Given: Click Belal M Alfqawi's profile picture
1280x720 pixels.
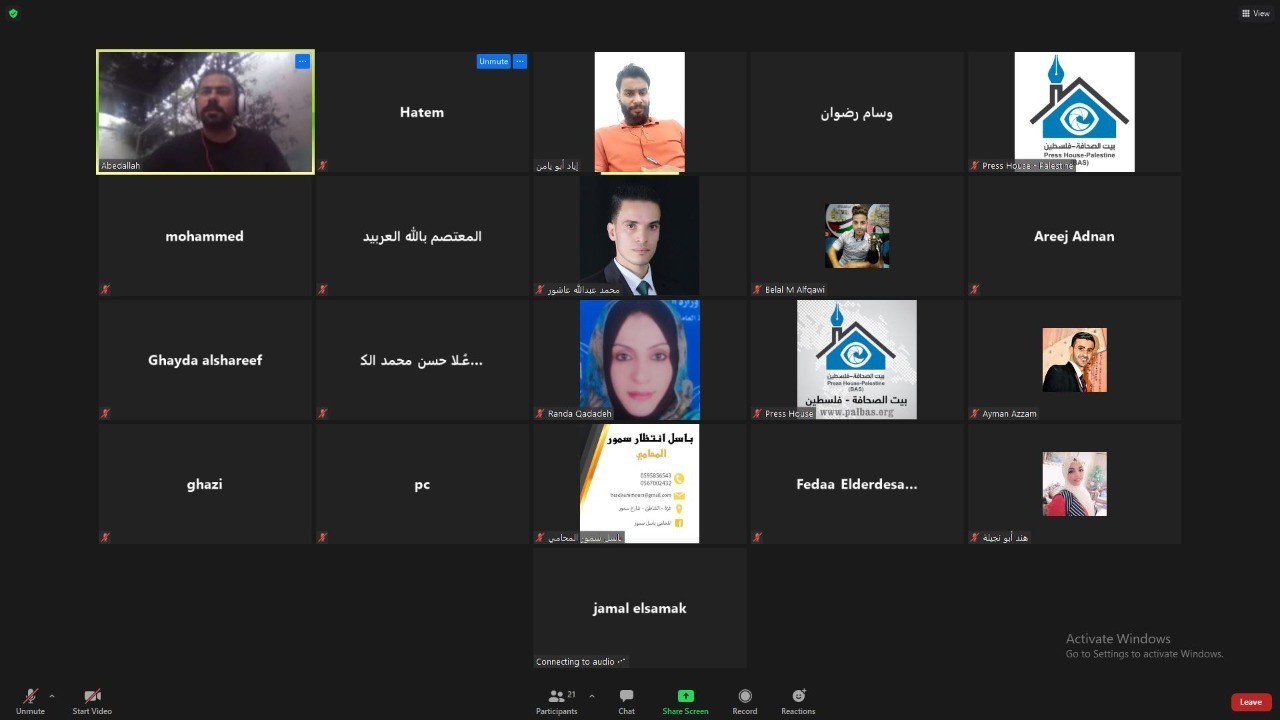Looking at the screenshot, I should tap(857, 236).
